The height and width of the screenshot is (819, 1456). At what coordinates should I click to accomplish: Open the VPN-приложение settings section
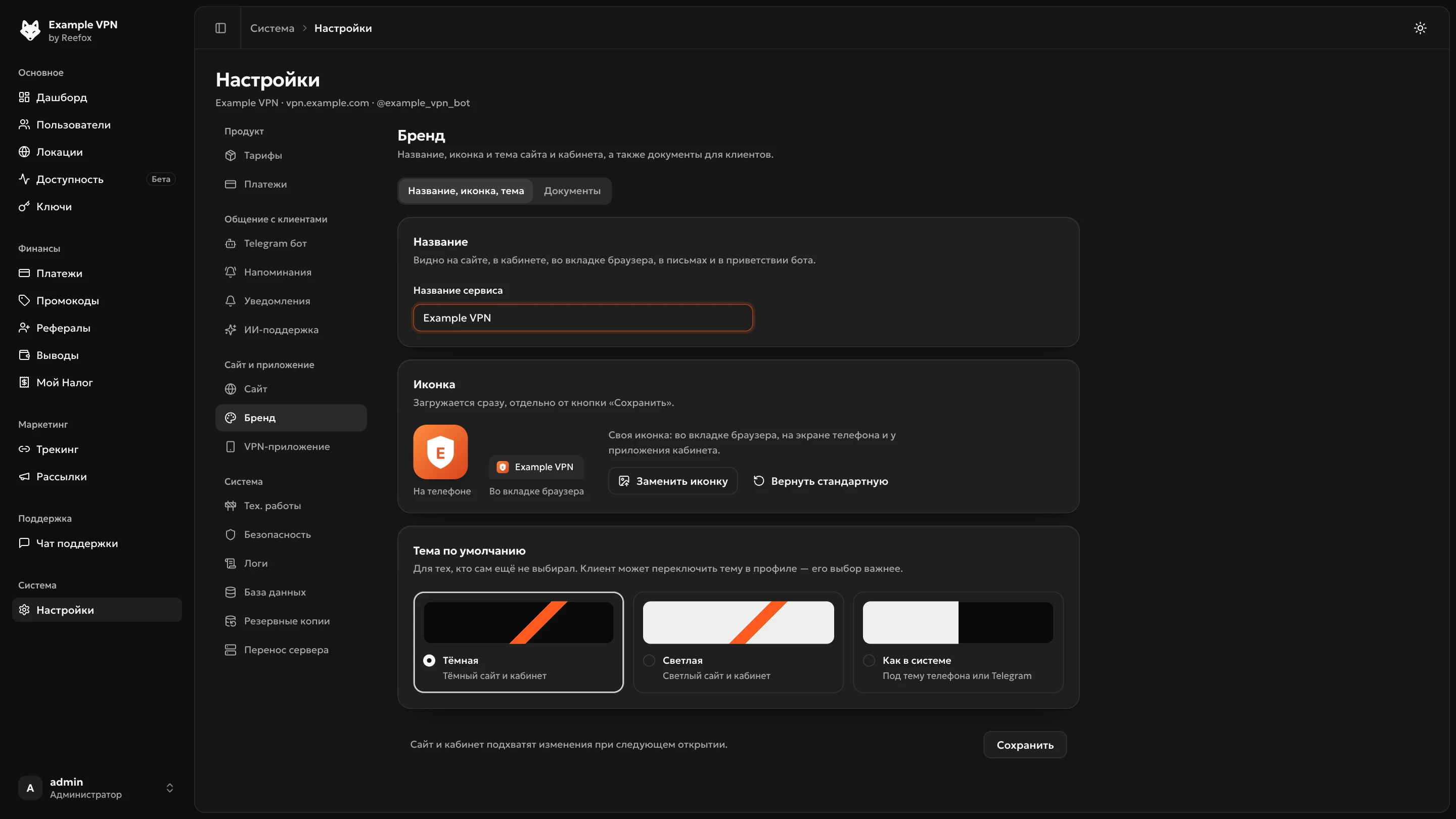pos(291,446)
